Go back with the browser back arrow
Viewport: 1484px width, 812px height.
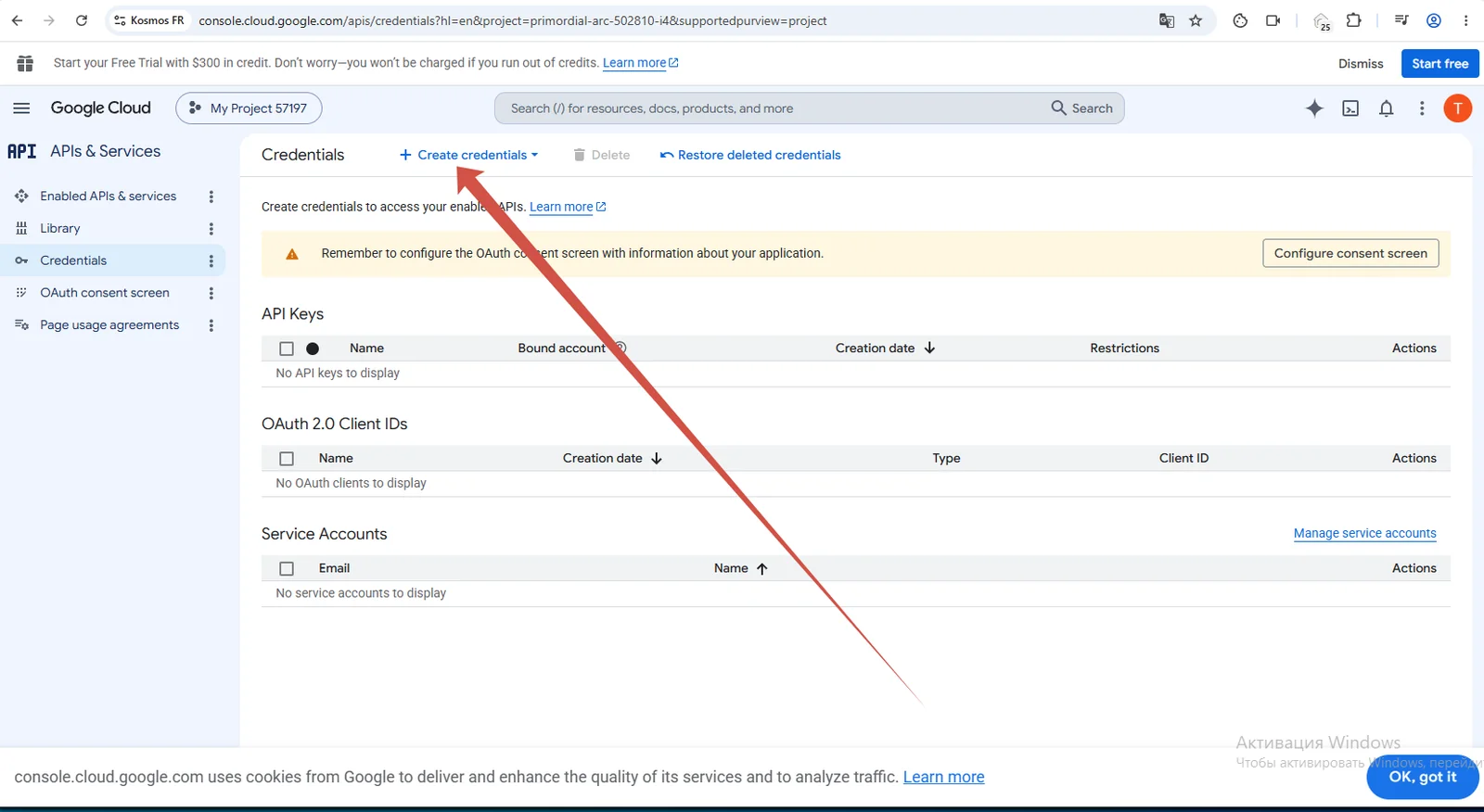[17, 20]
